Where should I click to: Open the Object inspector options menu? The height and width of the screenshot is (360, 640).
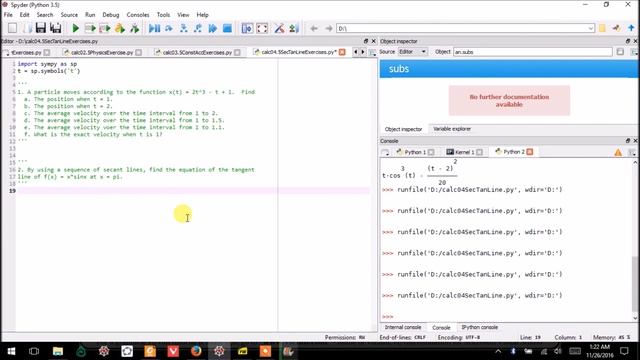click(633, 52)
